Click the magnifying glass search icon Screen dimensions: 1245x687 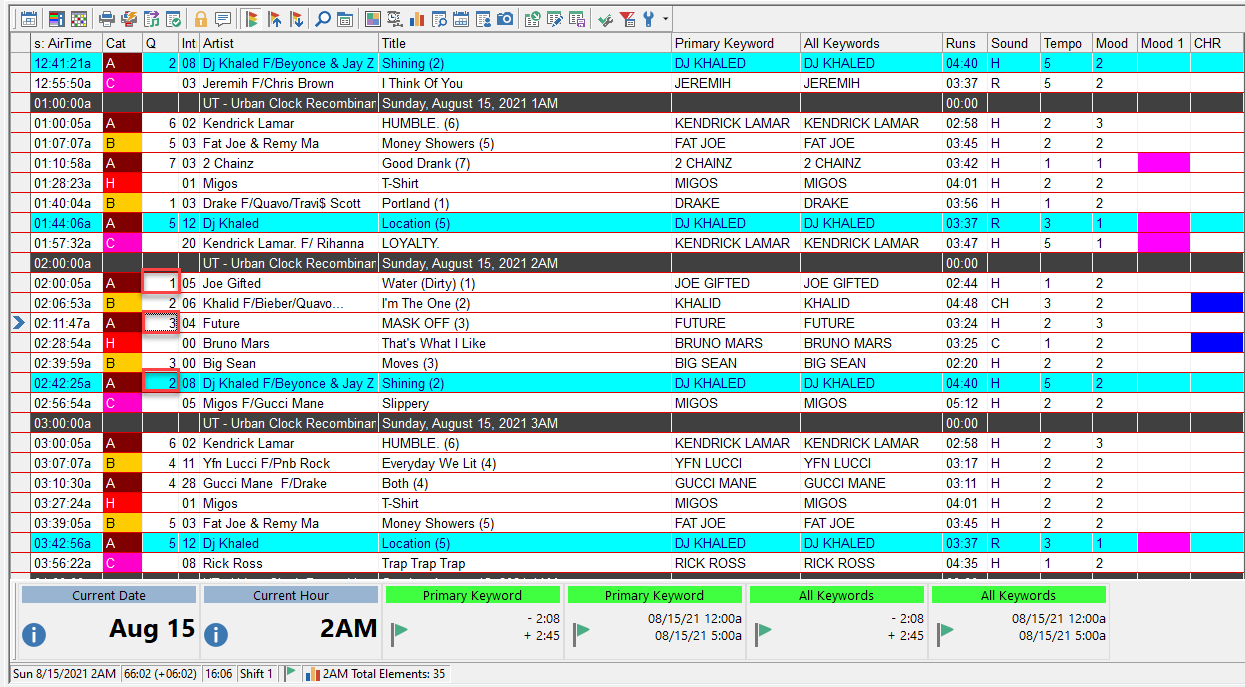point(322,19)
